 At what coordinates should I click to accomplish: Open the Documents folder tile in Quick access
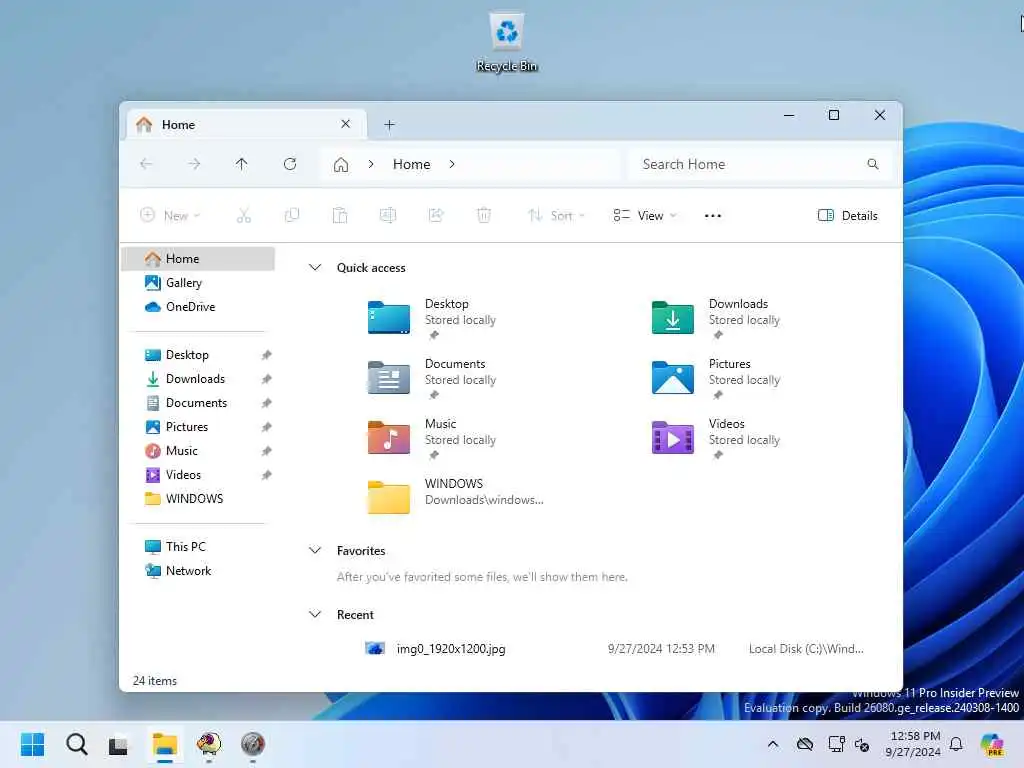(432, 379)
